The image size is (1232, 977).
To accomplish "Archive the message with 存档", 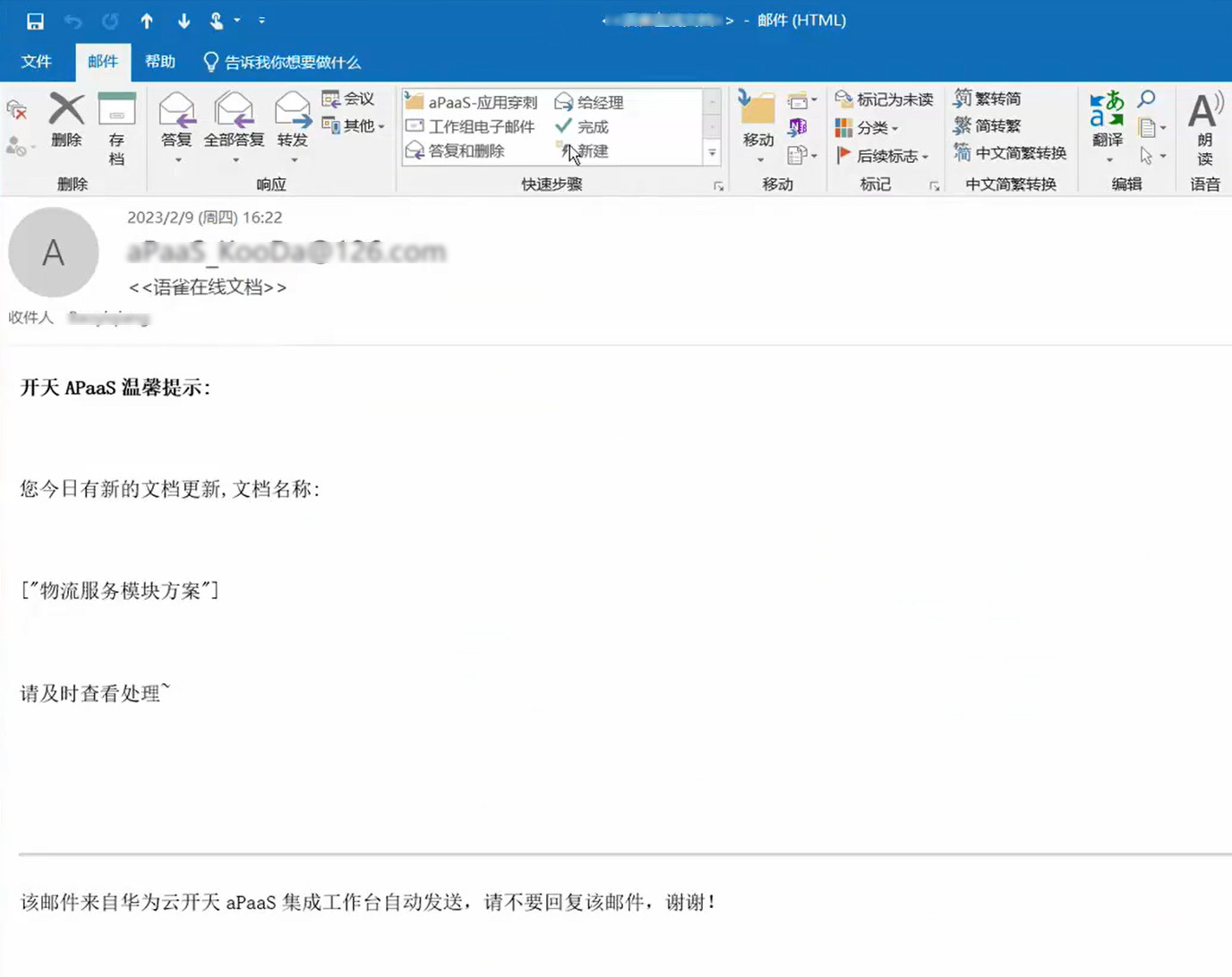I will click(116, 129).
